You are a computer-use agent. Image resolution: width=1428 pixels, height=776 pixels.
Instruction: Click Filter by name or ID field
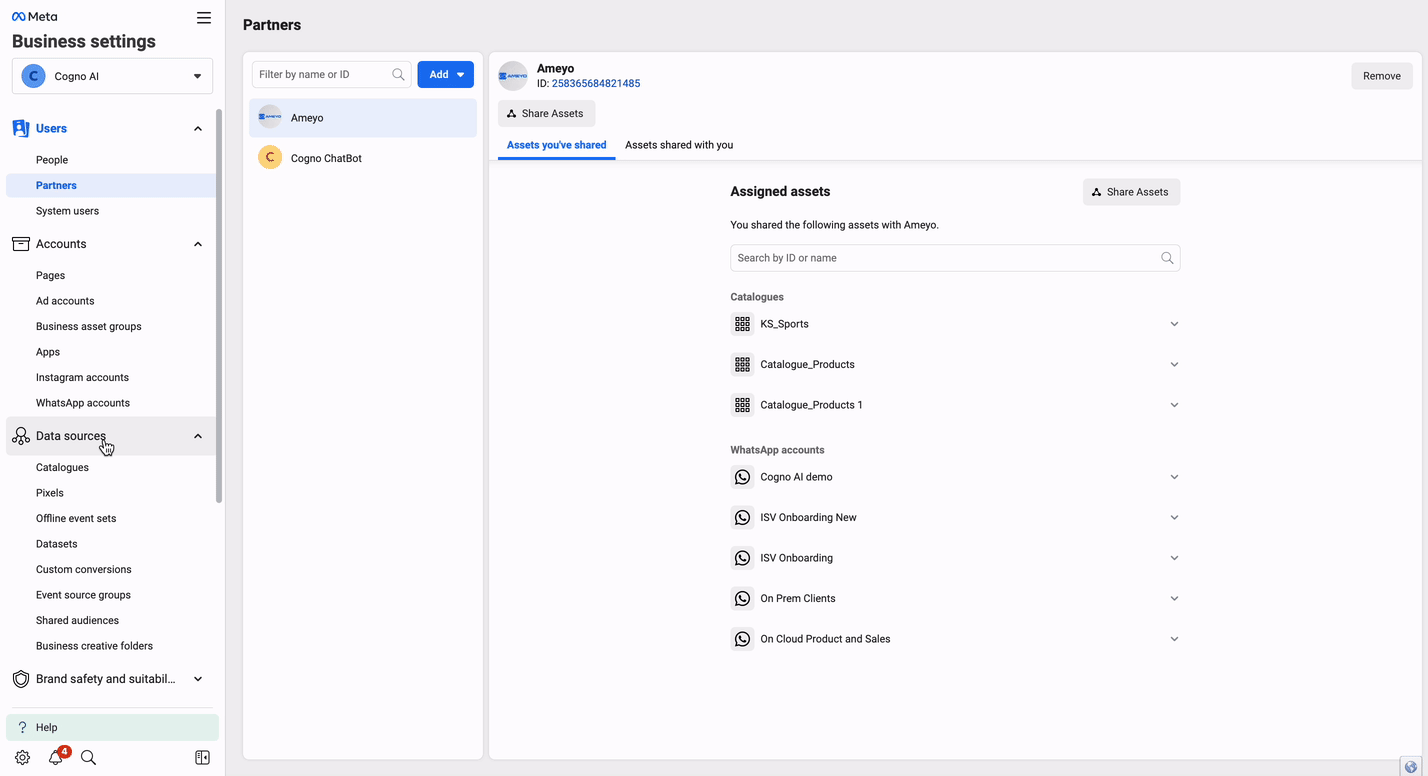[331, 75]
